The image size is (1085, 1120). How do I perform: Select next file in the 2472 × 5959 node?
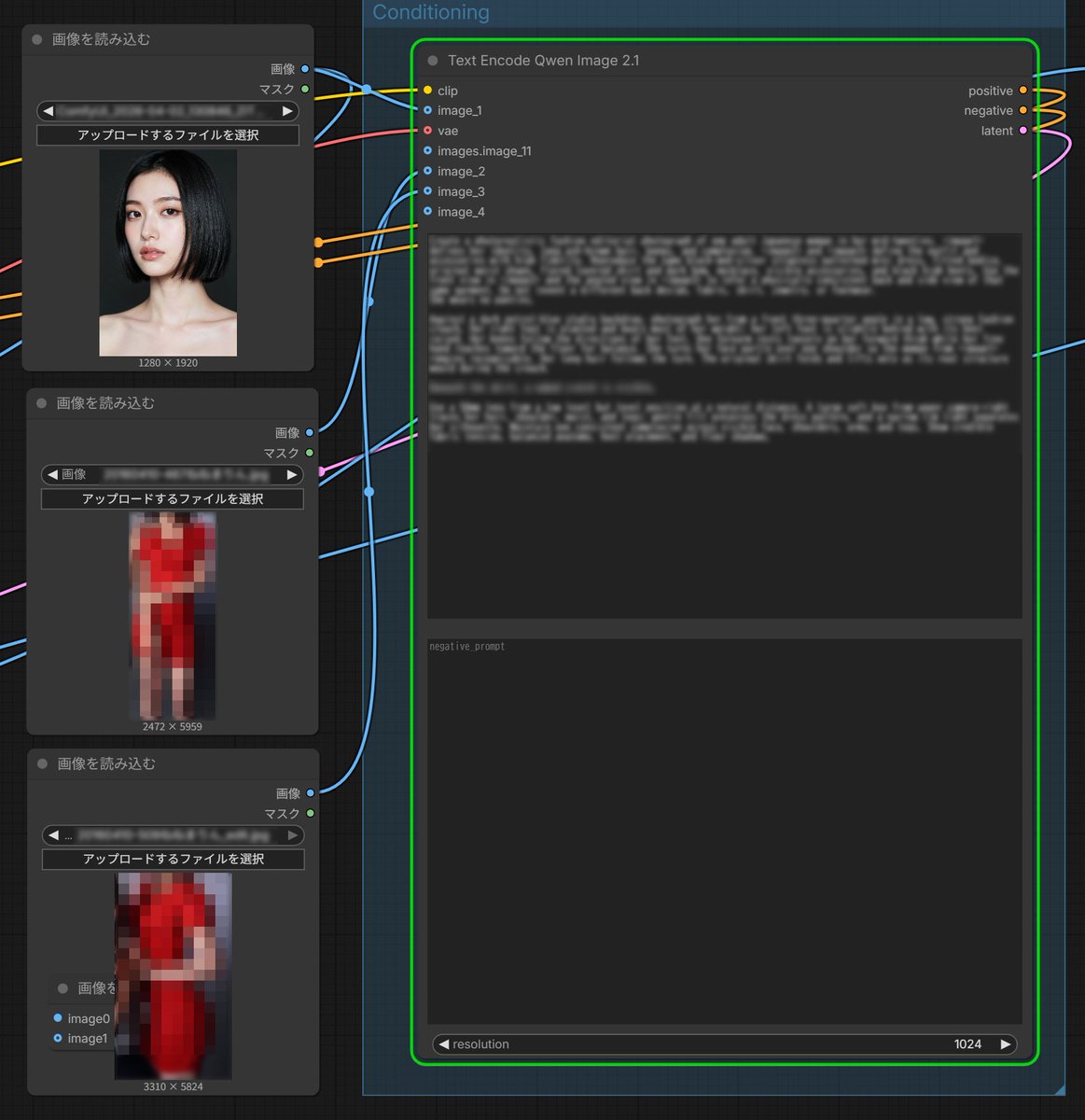[x=292, y=475]
